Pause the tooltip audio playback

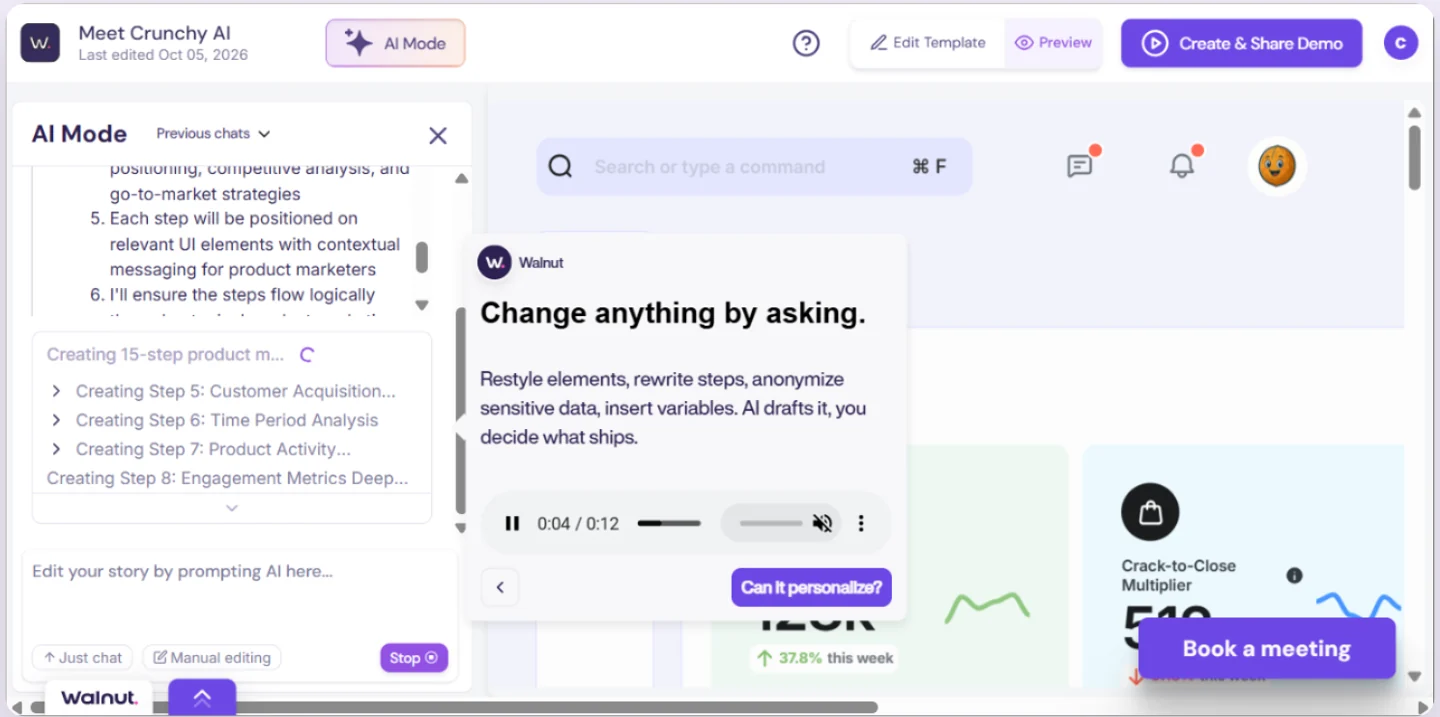coord(512,523)
